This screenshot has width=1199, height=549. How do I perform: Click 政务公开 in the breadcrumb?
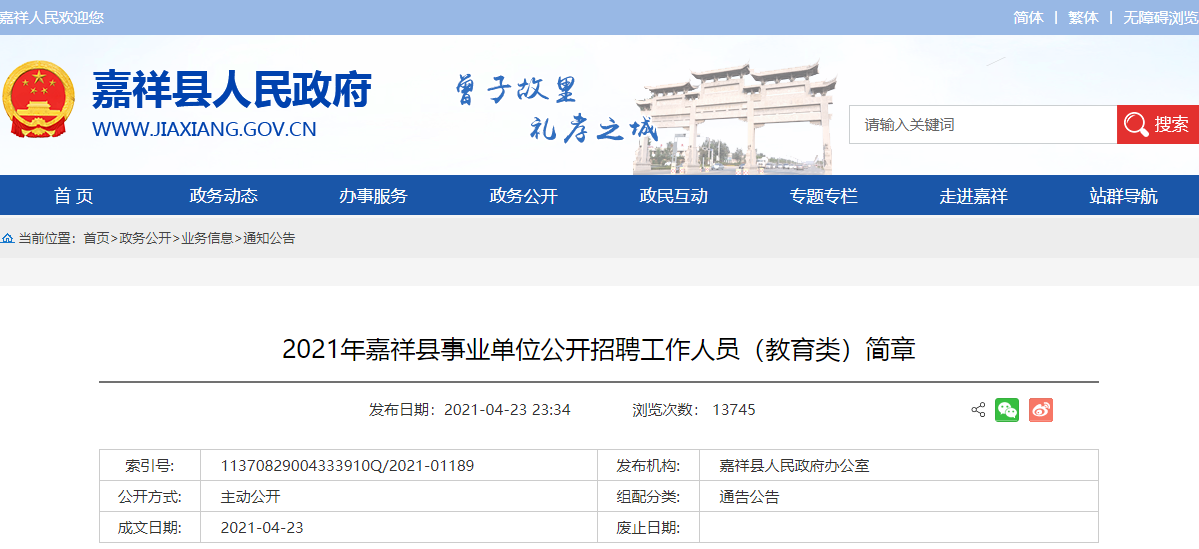145,239
